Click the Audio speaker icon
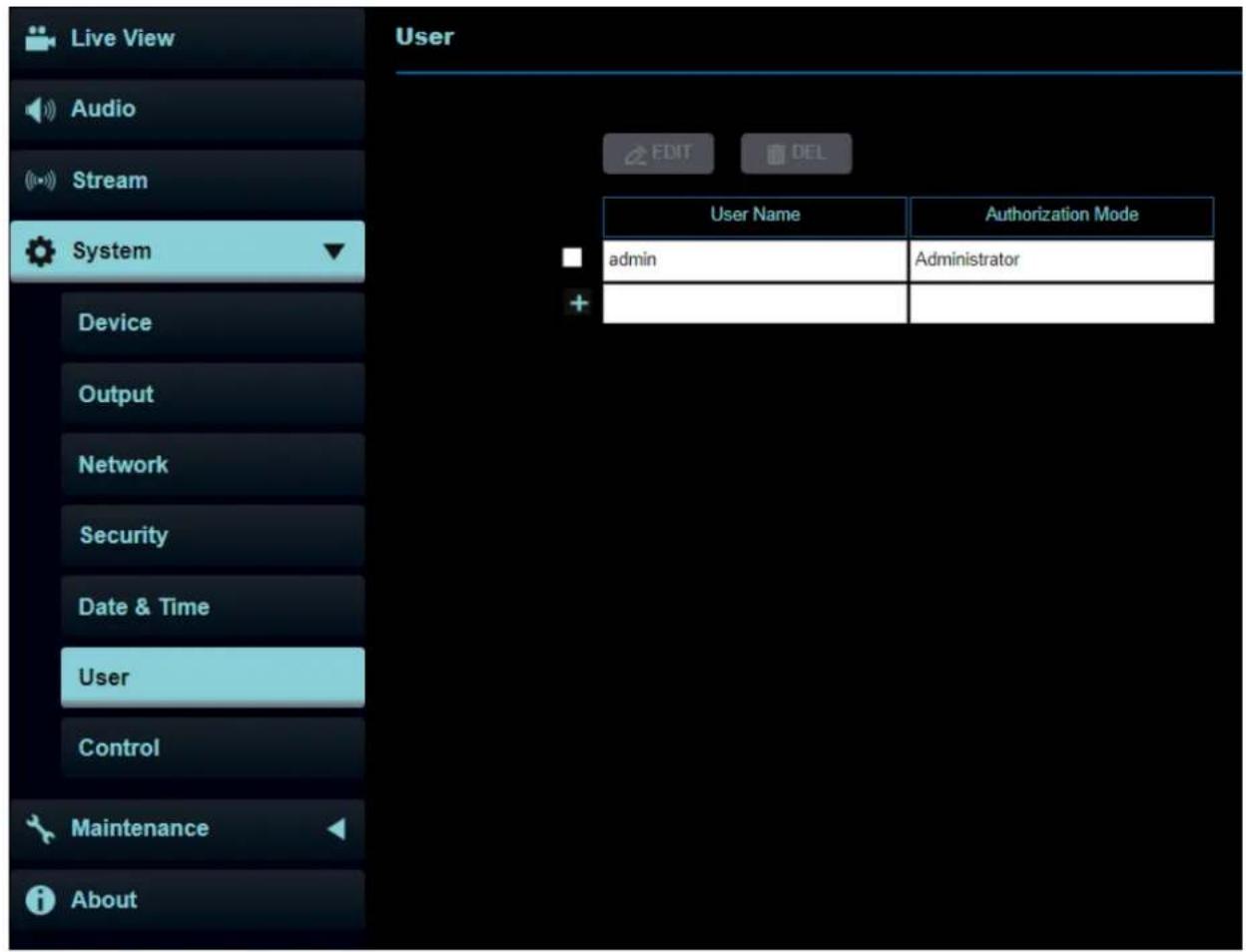 tap(40, 110)
